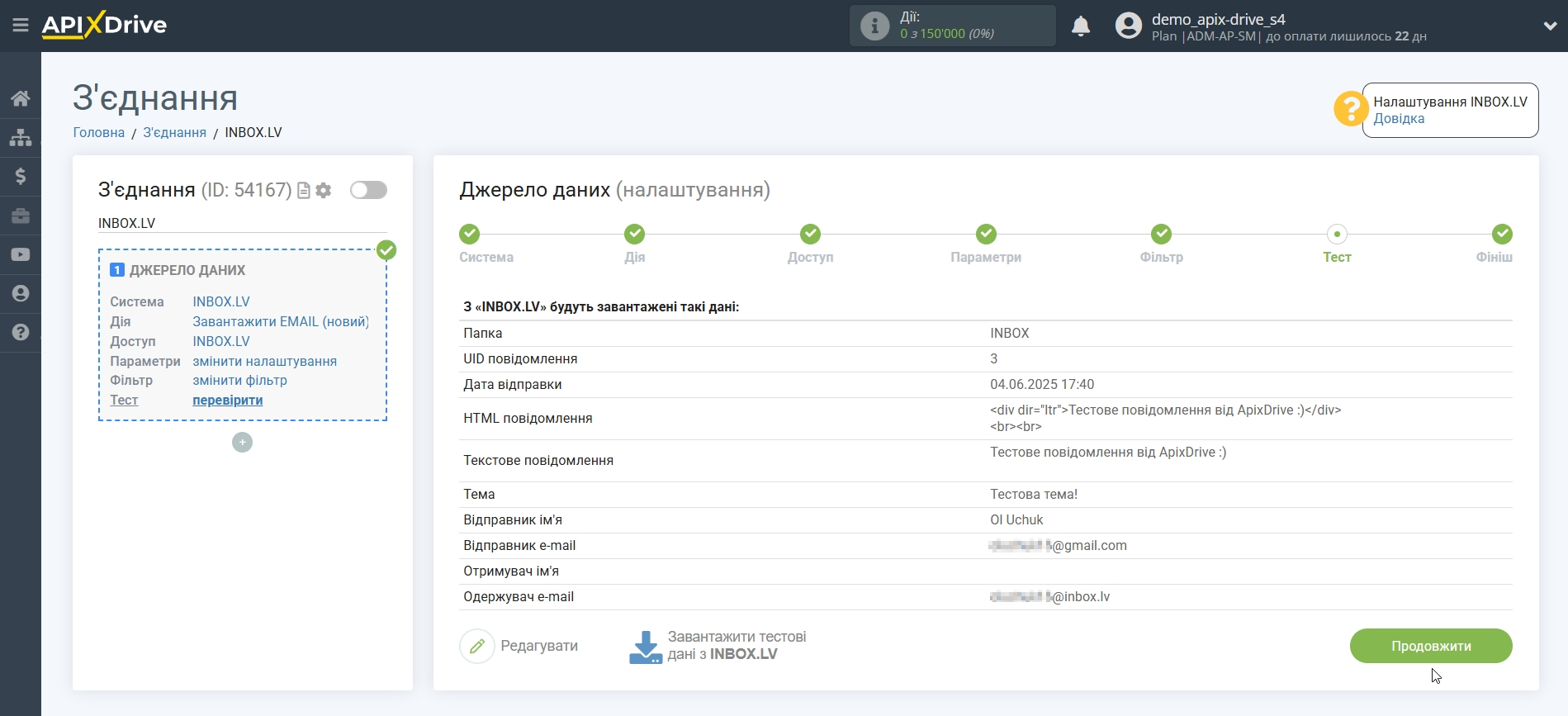Click the Тест label in source block

click(x=124, y=400)
